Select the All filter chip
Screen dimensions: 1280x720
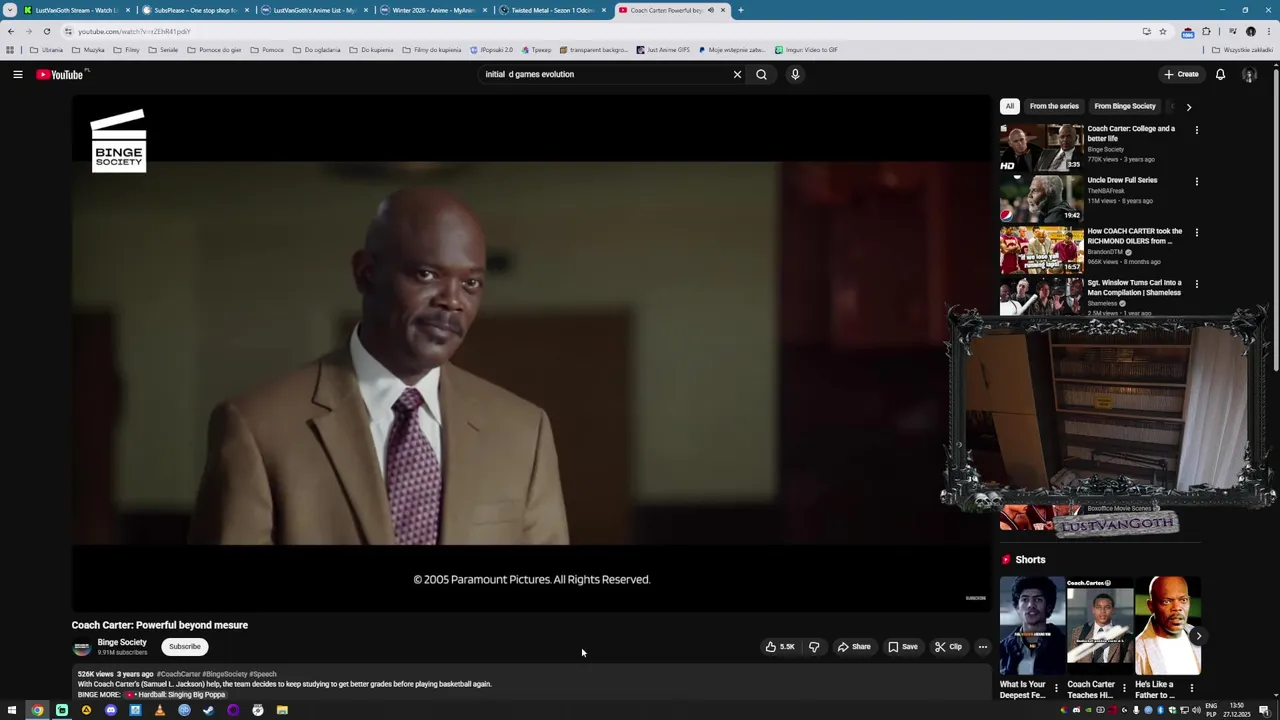tap(1010, 106)
